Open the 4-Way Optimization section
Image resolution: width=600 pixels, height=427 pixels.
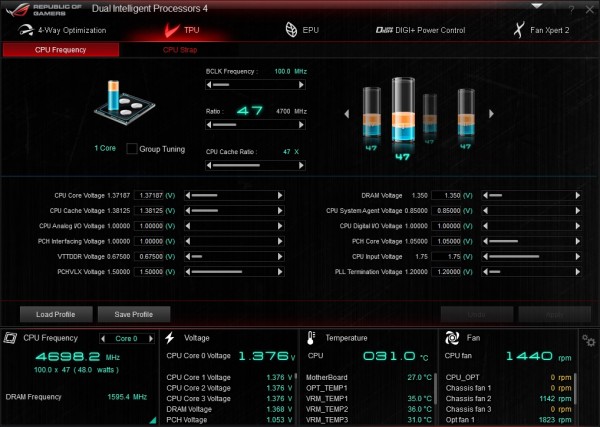click(x=62, y=30)
